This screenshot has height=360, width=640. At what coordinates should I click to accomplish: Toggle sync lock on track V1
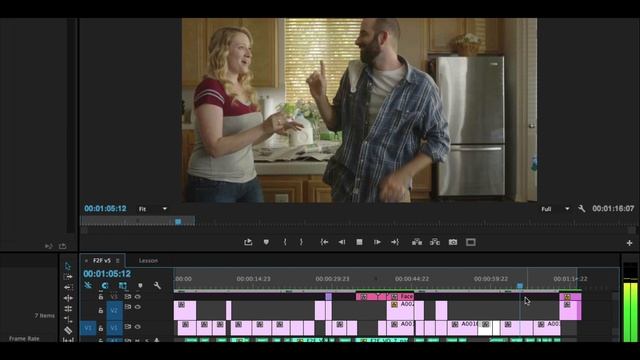(128, 327)
